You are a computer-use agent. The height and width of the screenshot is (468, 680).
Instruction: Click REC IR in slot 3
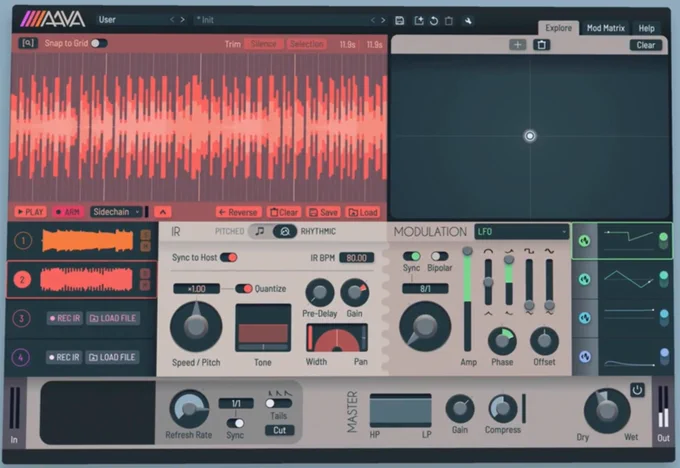pos(65,318)
